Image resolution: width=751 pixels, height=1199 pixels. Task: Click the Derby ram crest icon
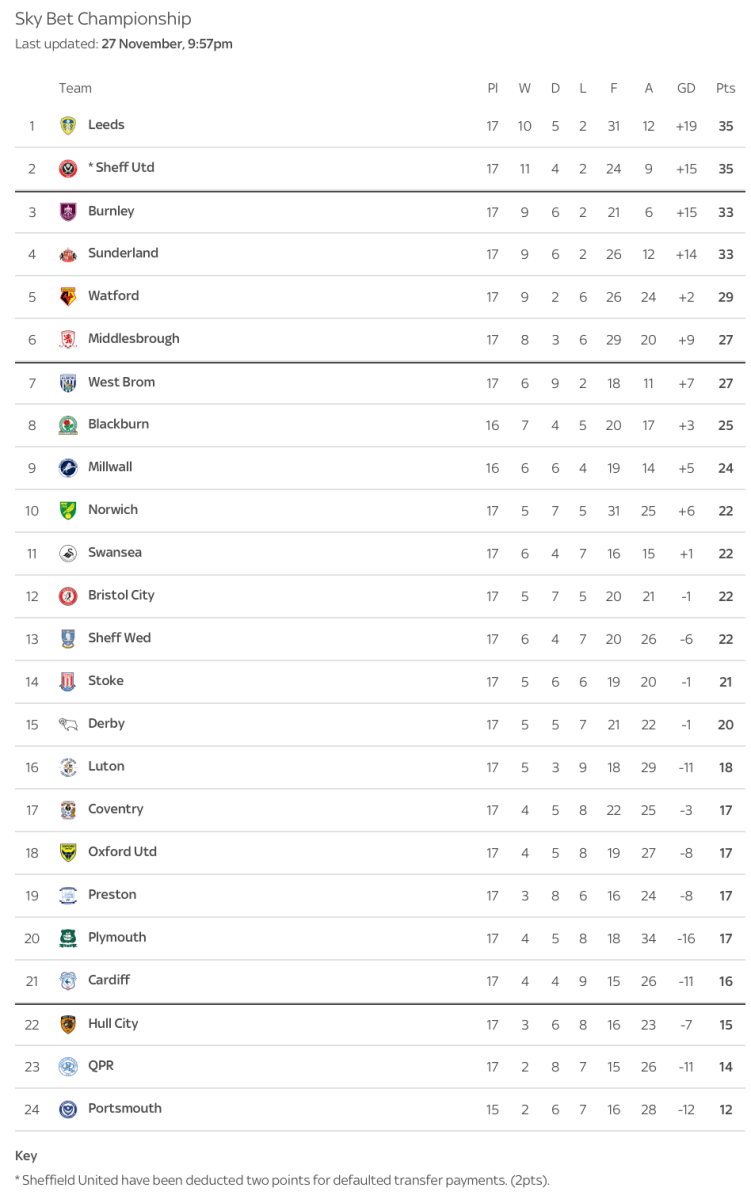click(68, 725)
